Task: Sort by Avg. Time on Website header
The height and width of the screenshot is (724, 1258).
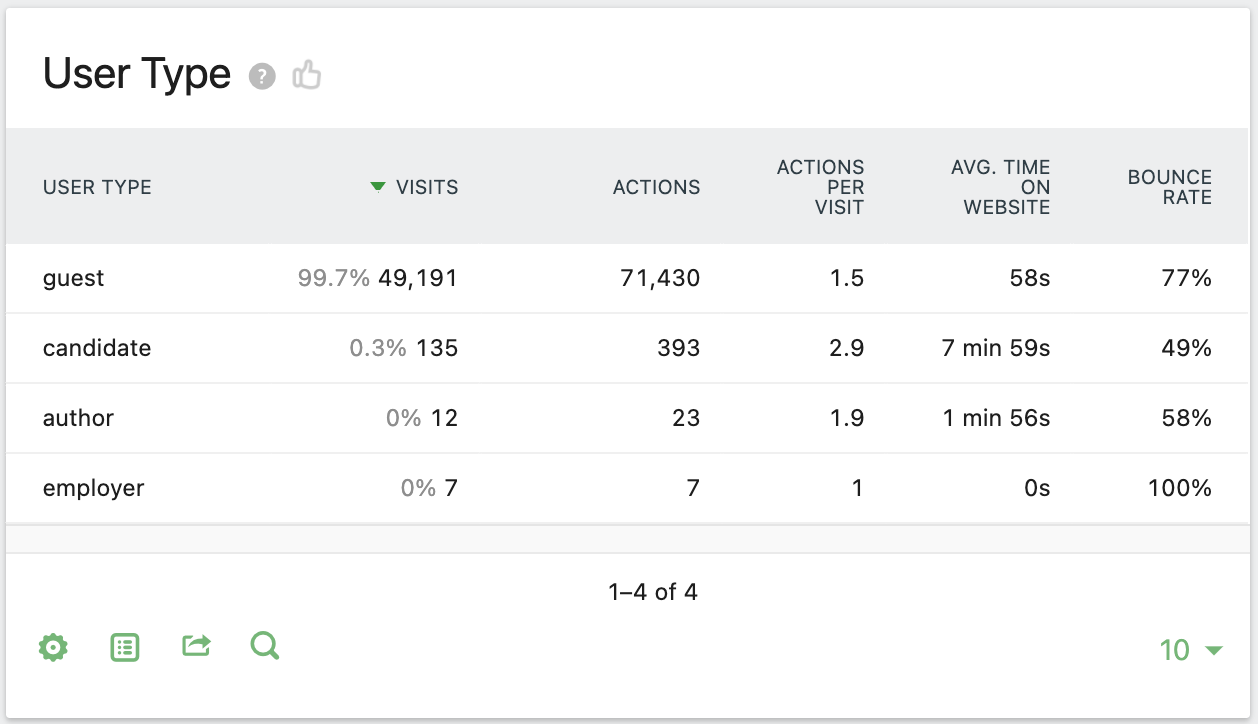Action: pos(1000,187)
